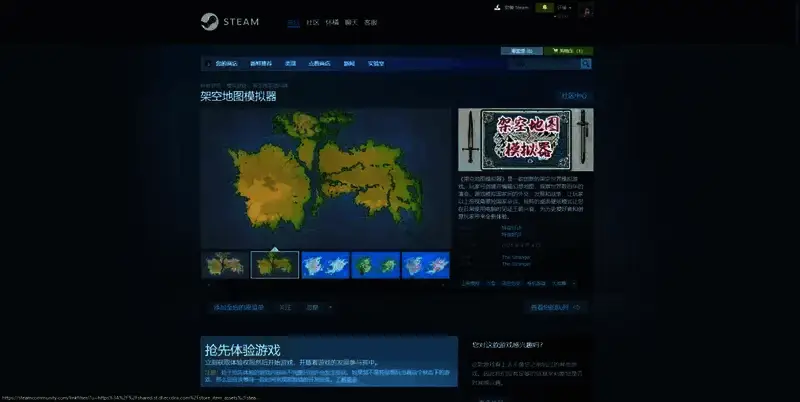Open the 新闻 news menu item
Image resolution: width=800 pixels, height=402 pixels.
pos(349,64)
